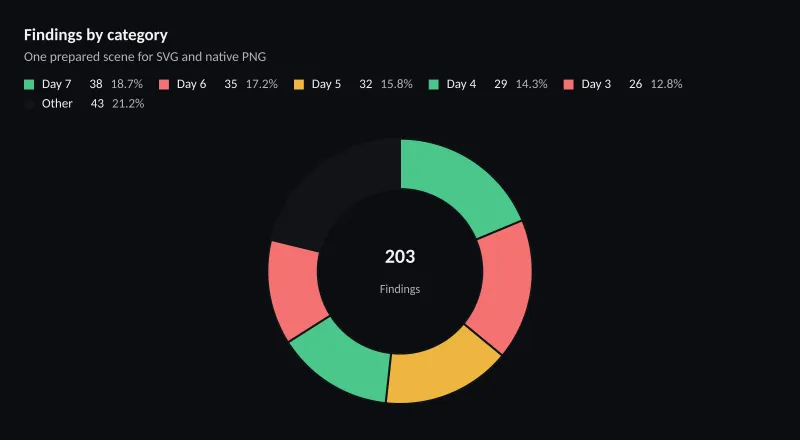Click the Findings label inside the donut
The image size is (800, 440).
pyautogui.click(x=400, y=289)
